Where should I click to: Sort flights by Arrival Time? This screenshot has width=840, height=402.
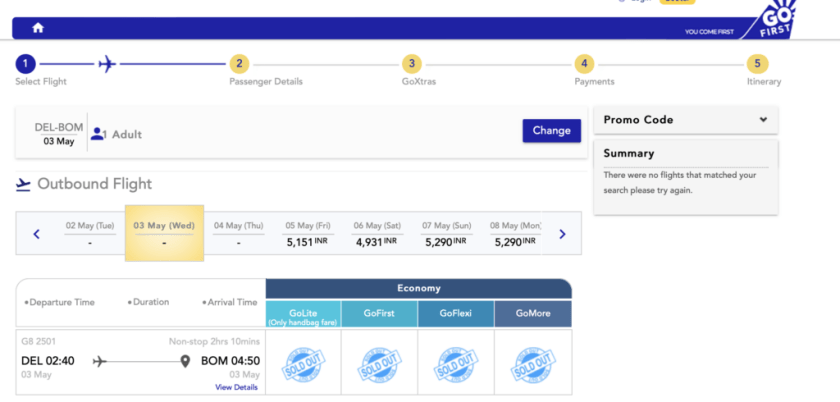click(x=230, y=302)
